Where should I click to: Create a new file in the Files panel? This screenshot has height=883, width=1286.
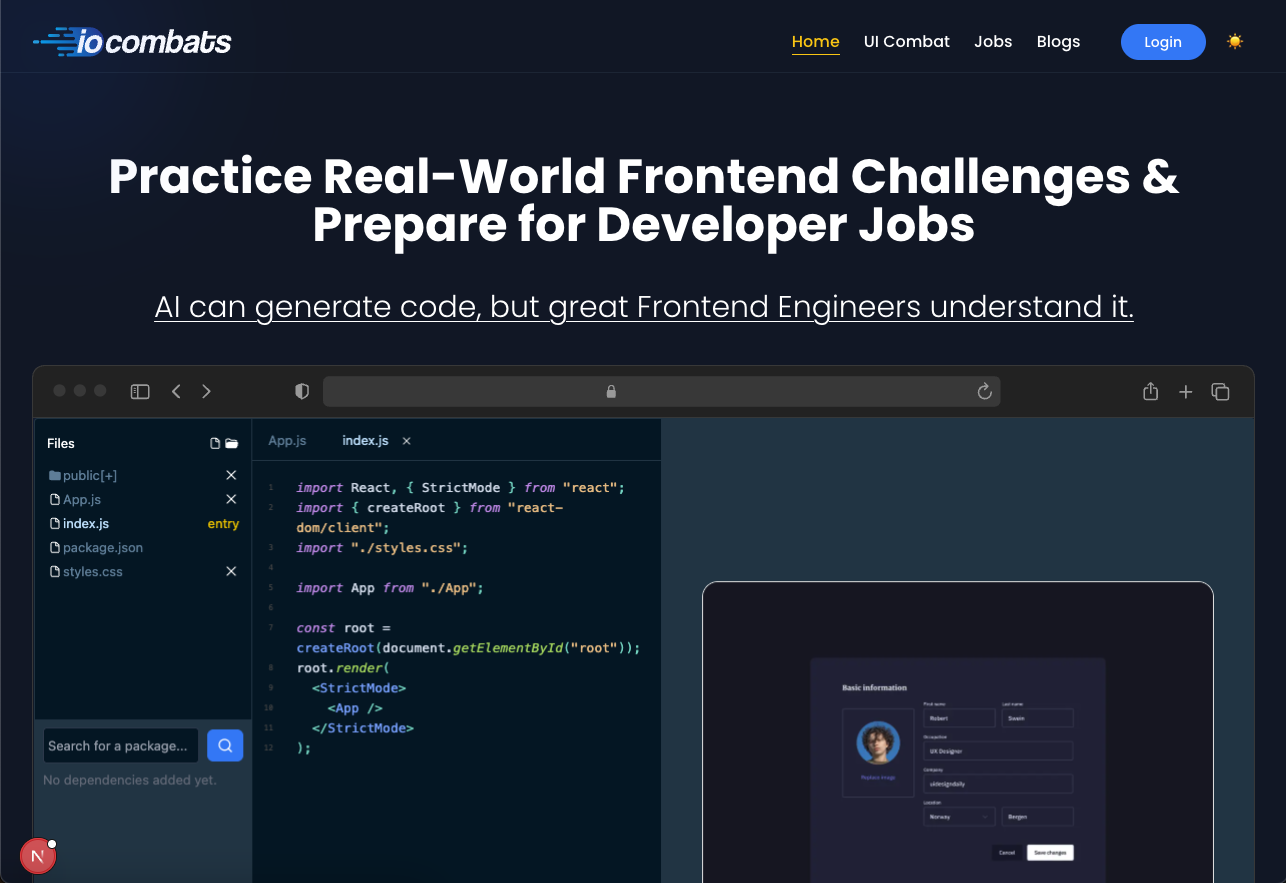pos(212,443)
